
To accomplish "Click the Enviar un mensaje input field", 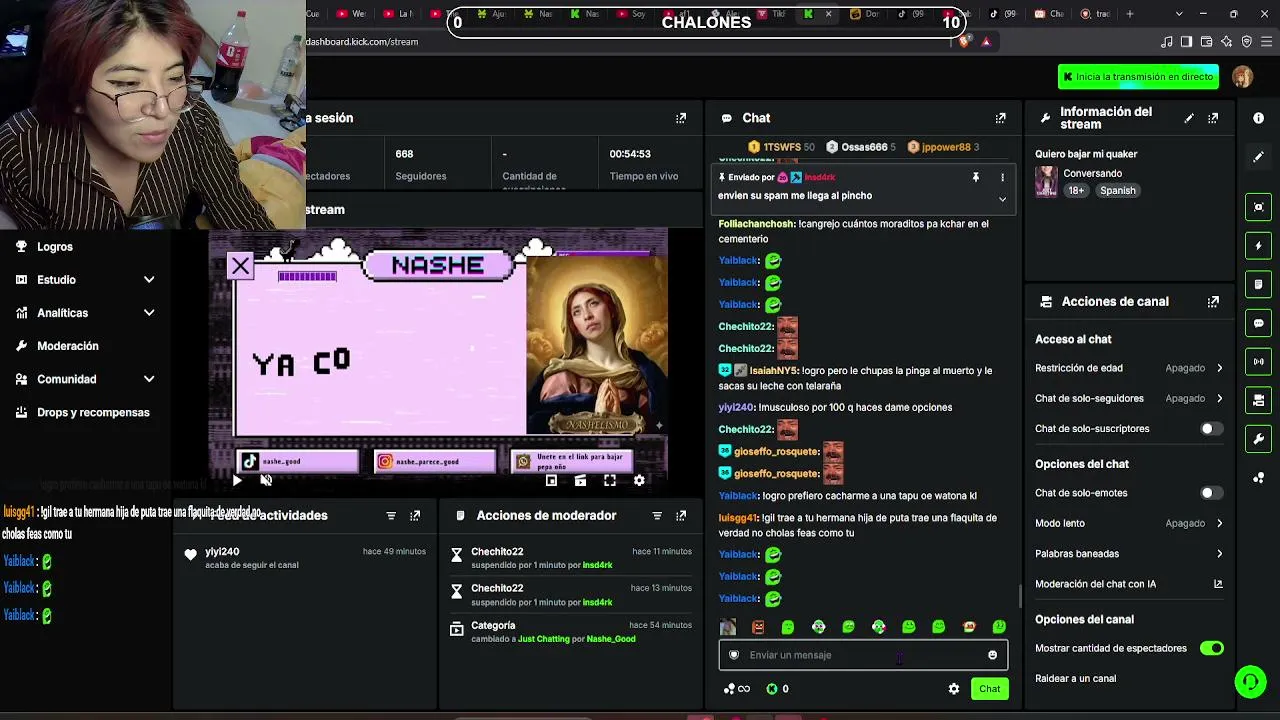I will 862,655.
